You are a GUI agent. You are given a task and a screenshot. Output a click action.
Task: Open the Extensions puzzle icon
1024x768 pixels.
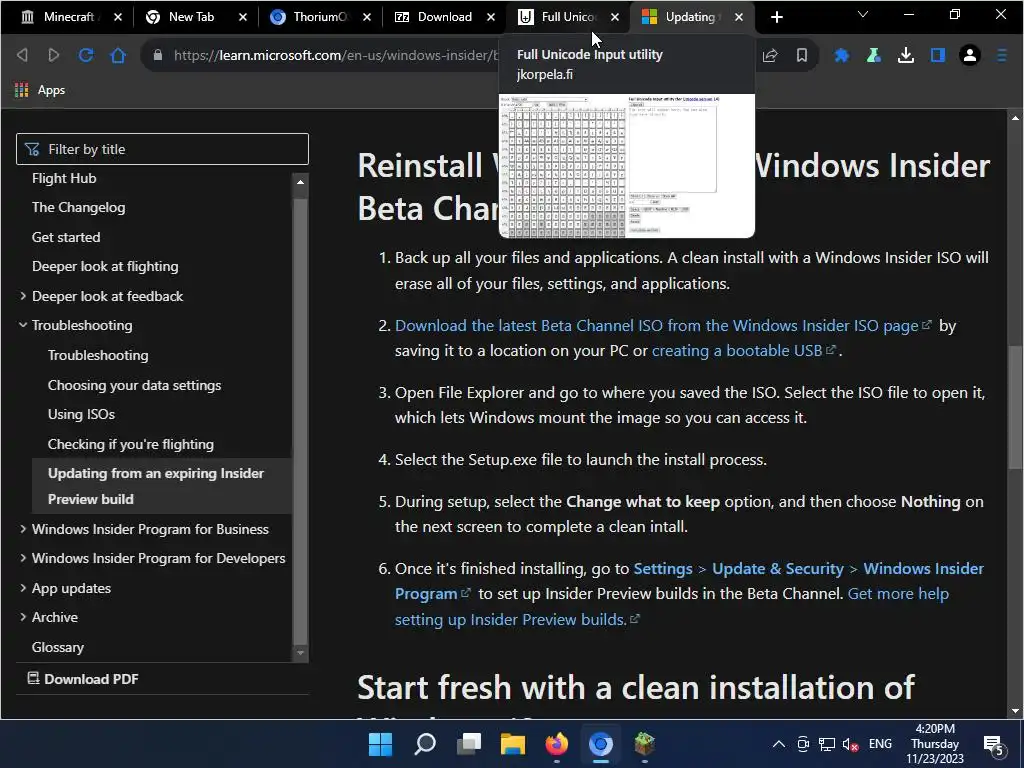tap(842, 56)
